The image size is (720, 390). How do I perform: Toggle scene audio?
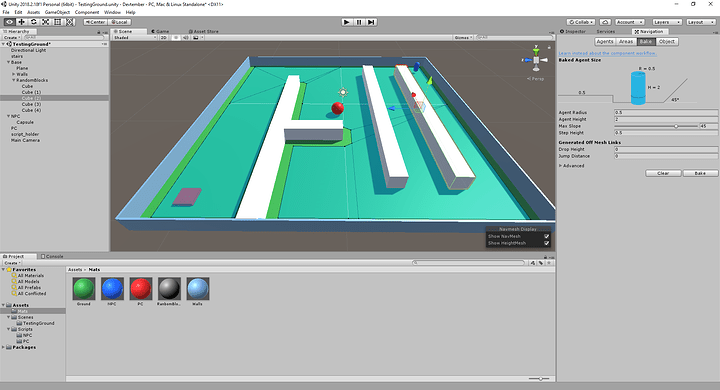(186, 38)
